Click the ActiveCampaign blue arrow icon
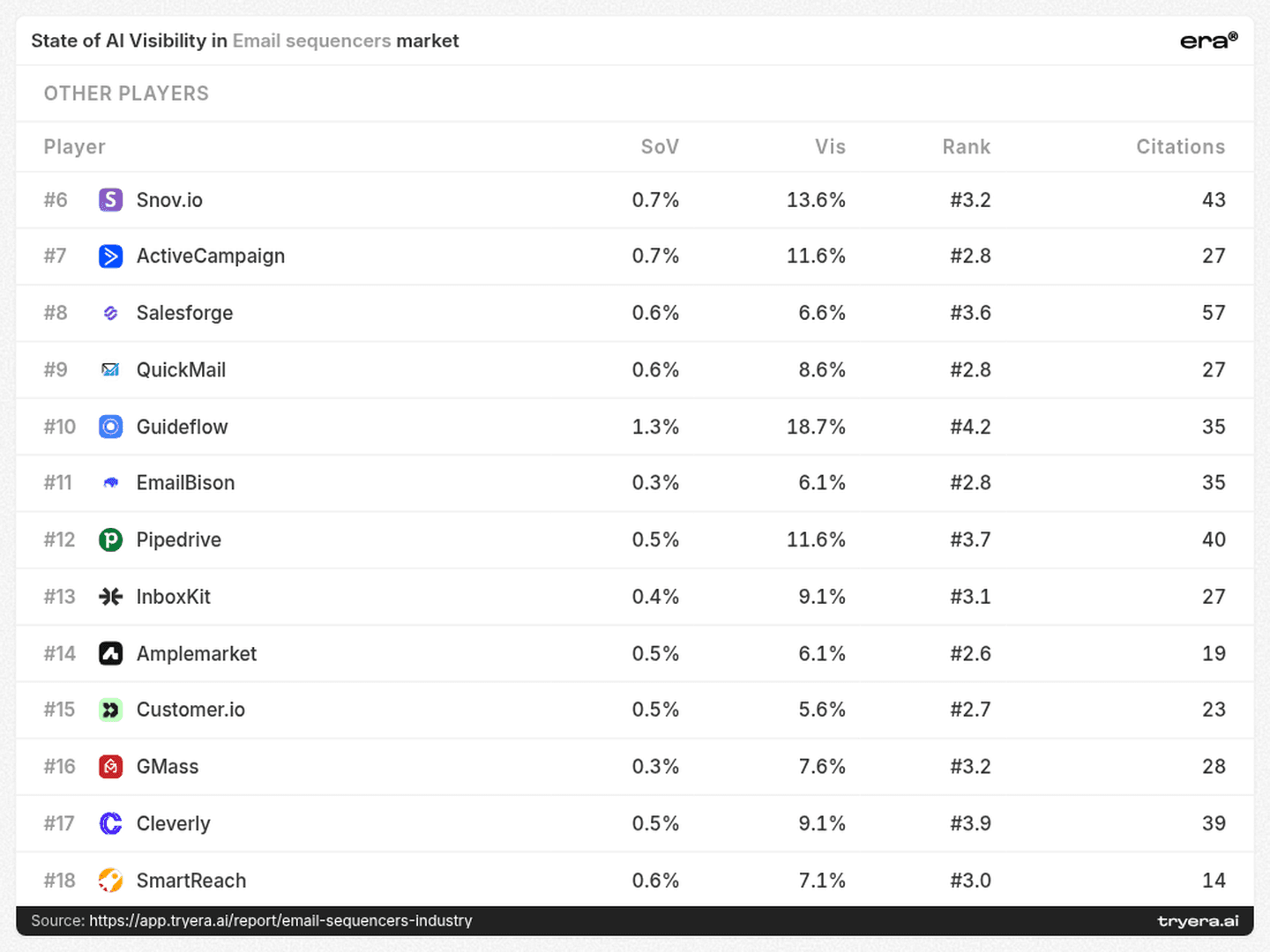Viewport: 1270px width, 952px height. click(x=110, y=257)
